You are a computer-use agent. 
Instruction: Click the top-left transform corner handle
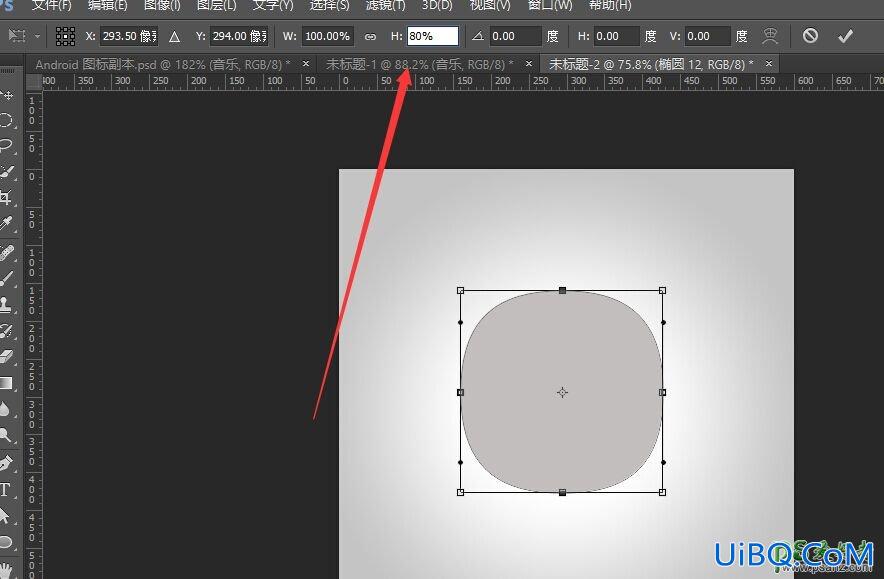pyautogui.click(x=461, y=290)
